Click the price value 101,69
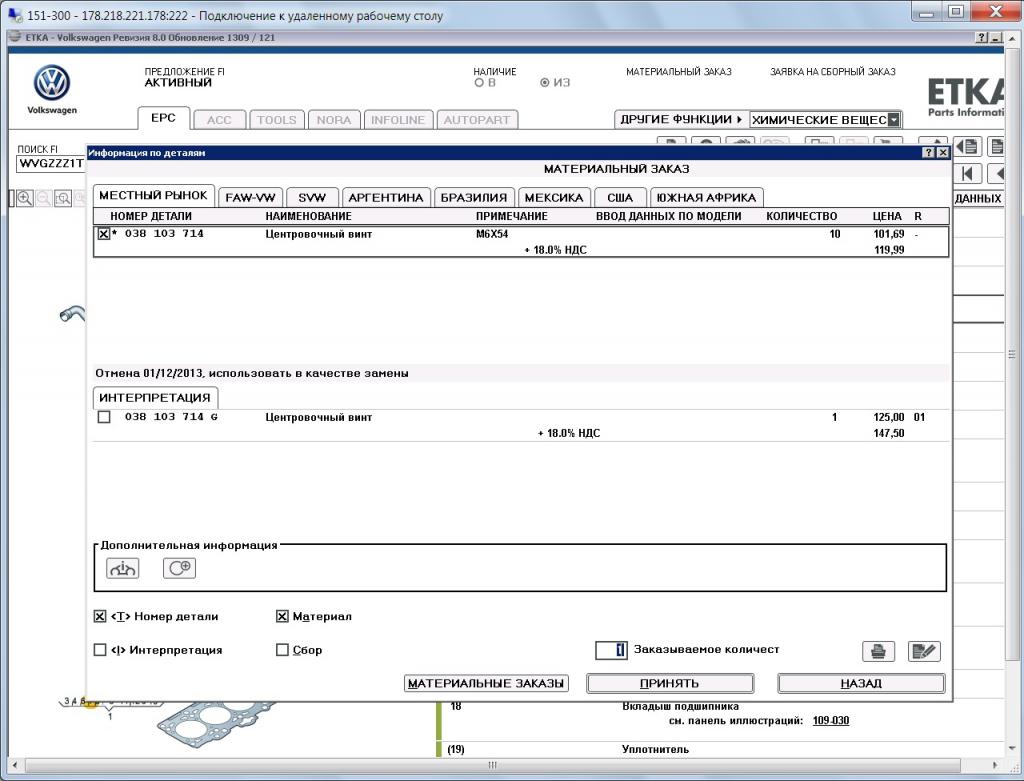The height and width of the screenshot is (781, 1024). coord(889,234)
